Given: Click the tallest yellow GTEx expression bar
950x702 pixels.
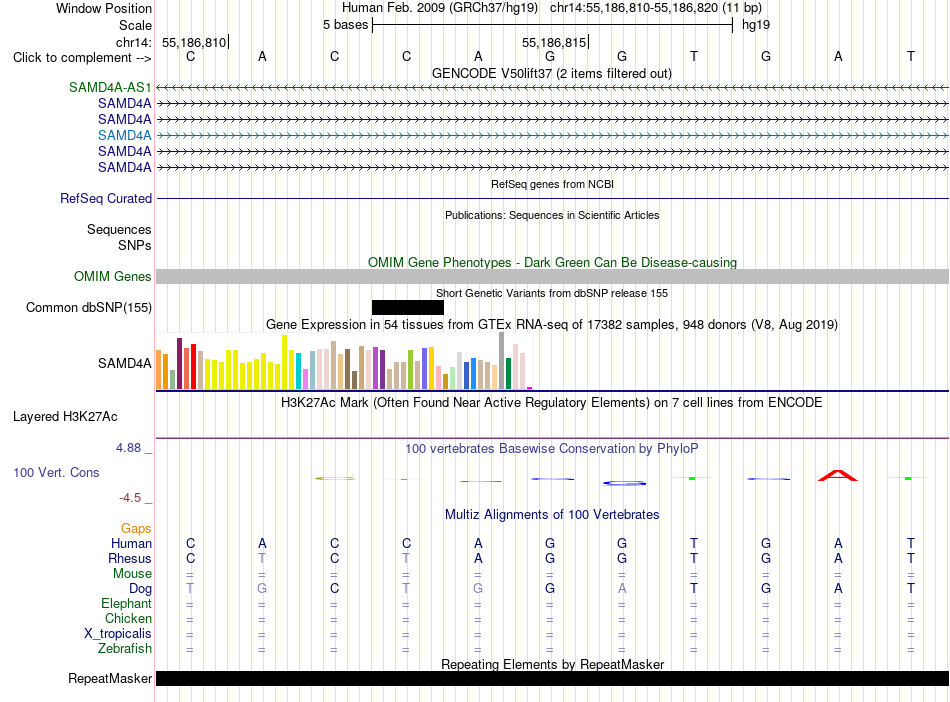Looking at the screenshot, I should pos(285,362).
